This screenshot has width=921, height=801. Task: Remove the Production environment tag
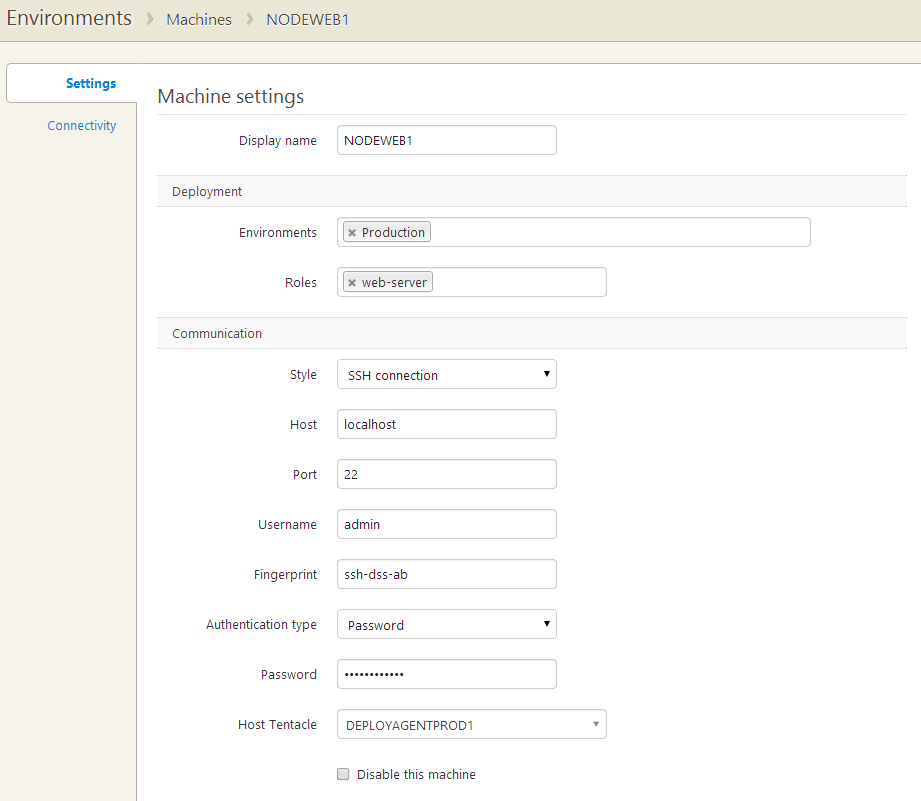[x=352, y=231]
